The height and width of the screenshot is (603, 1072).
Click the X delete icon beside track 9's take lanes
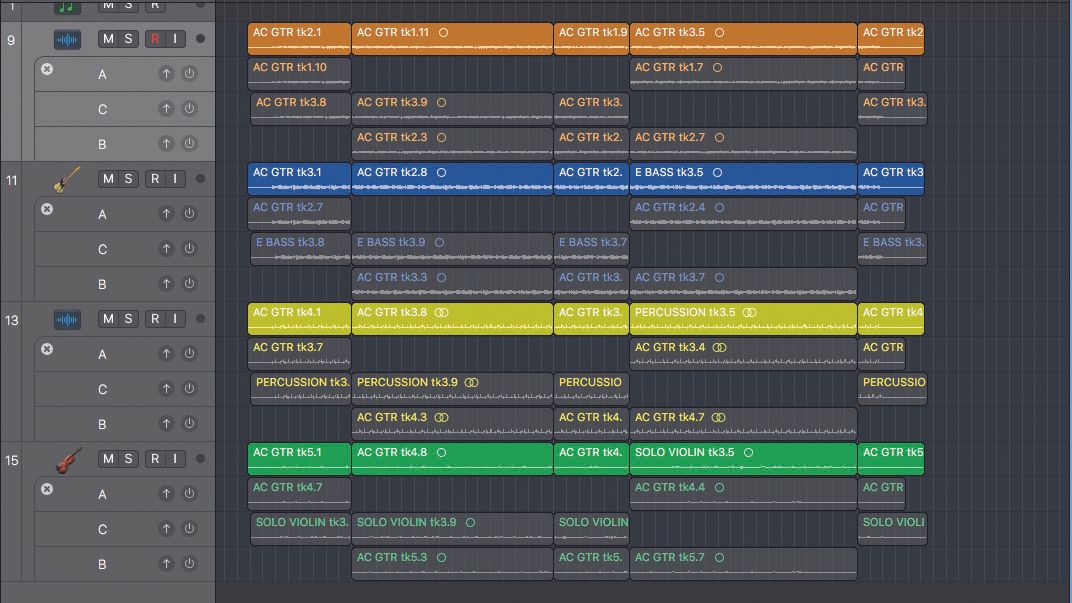click(x=48, y=69)
